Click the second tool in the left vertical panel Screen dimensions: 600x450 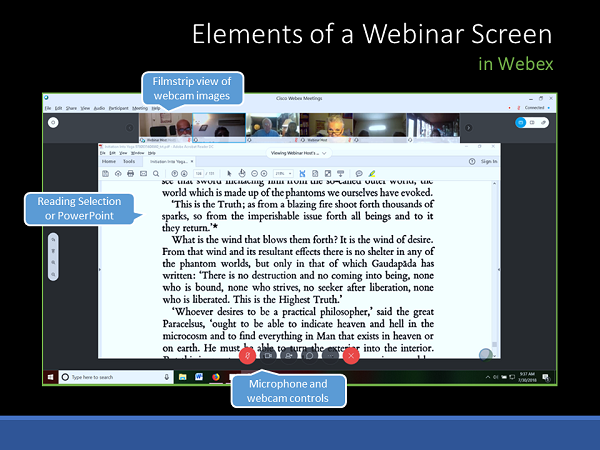click(x=53, y=251)
